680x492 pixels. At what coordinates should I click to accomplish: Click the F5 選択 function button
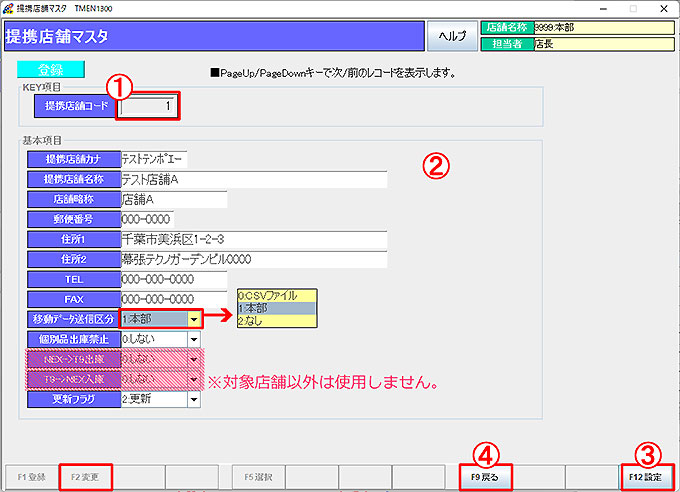tap(258, 477)
